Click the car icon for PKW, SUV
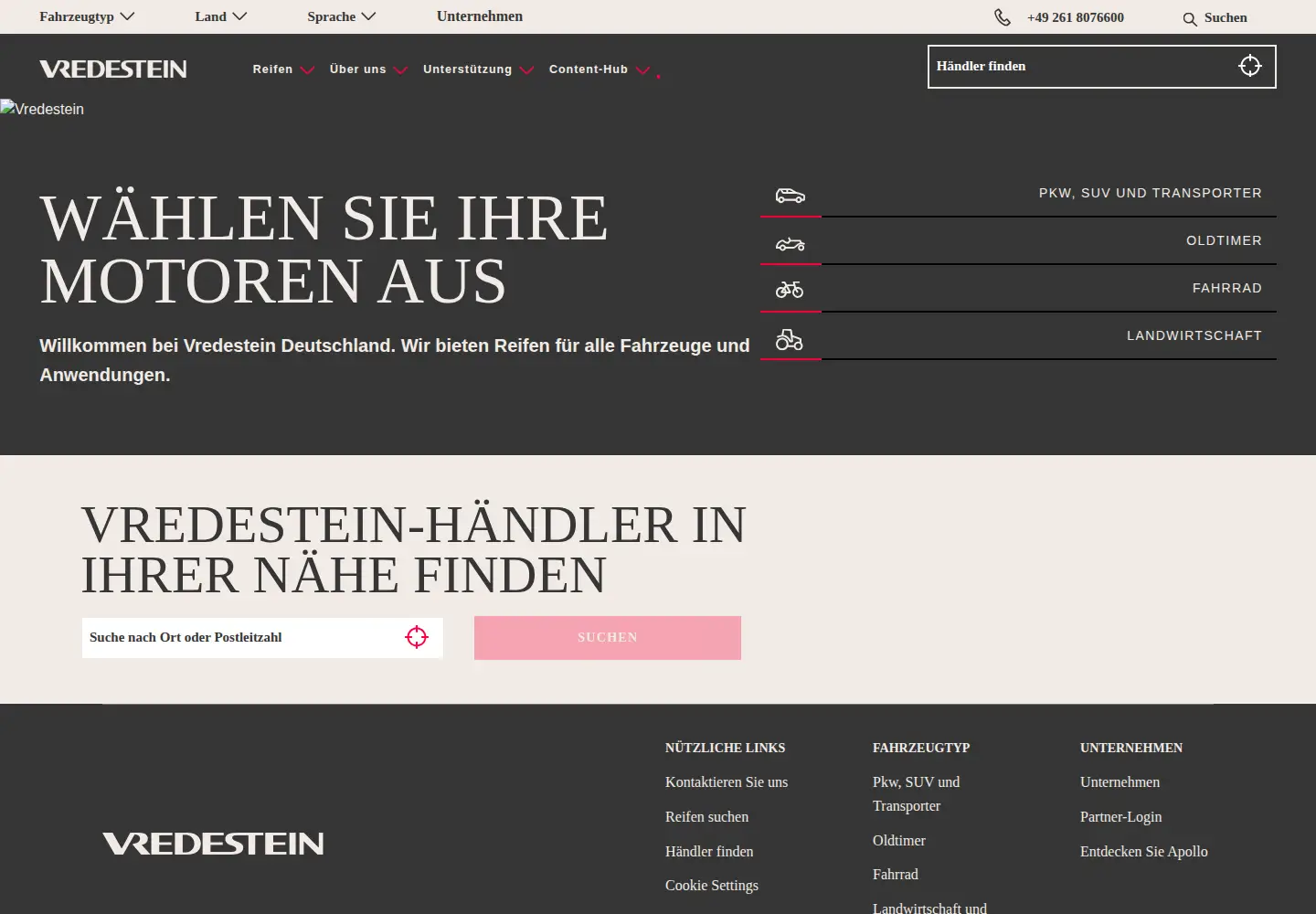The image size is (1316, 914). (x=791, y=196)
